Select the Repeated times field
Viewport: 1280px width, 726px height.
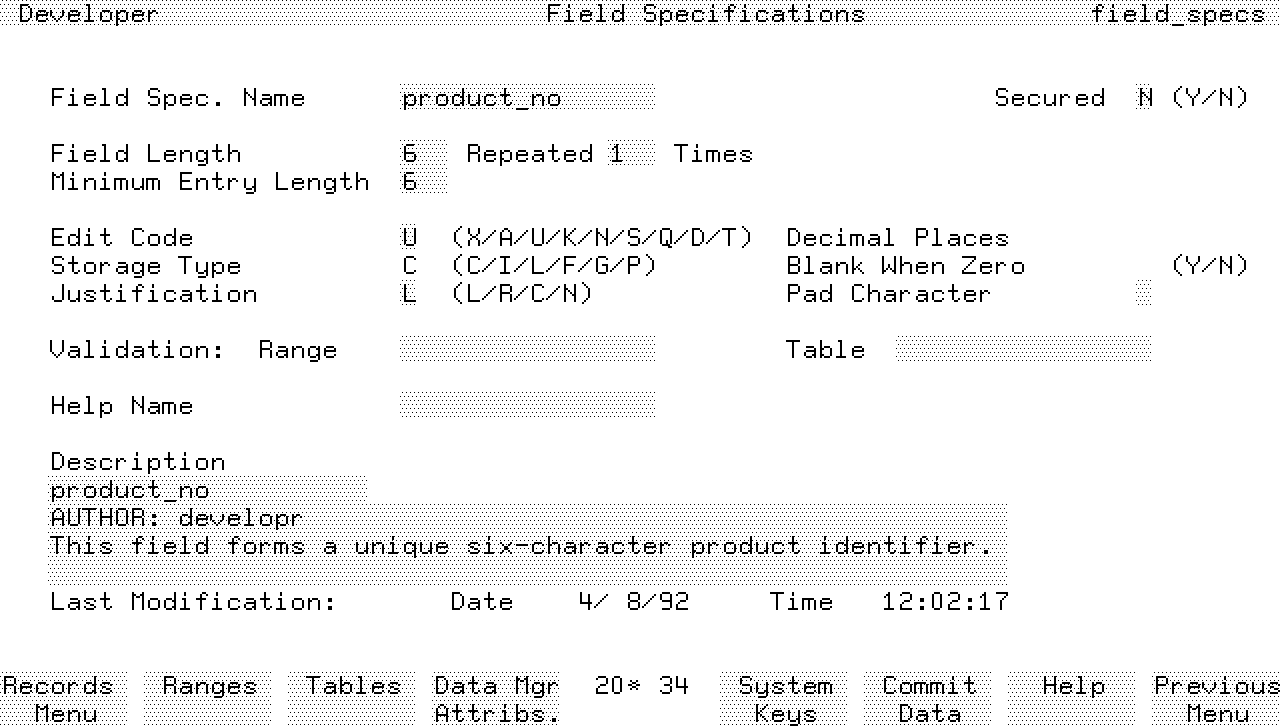[x=631, y=154]
